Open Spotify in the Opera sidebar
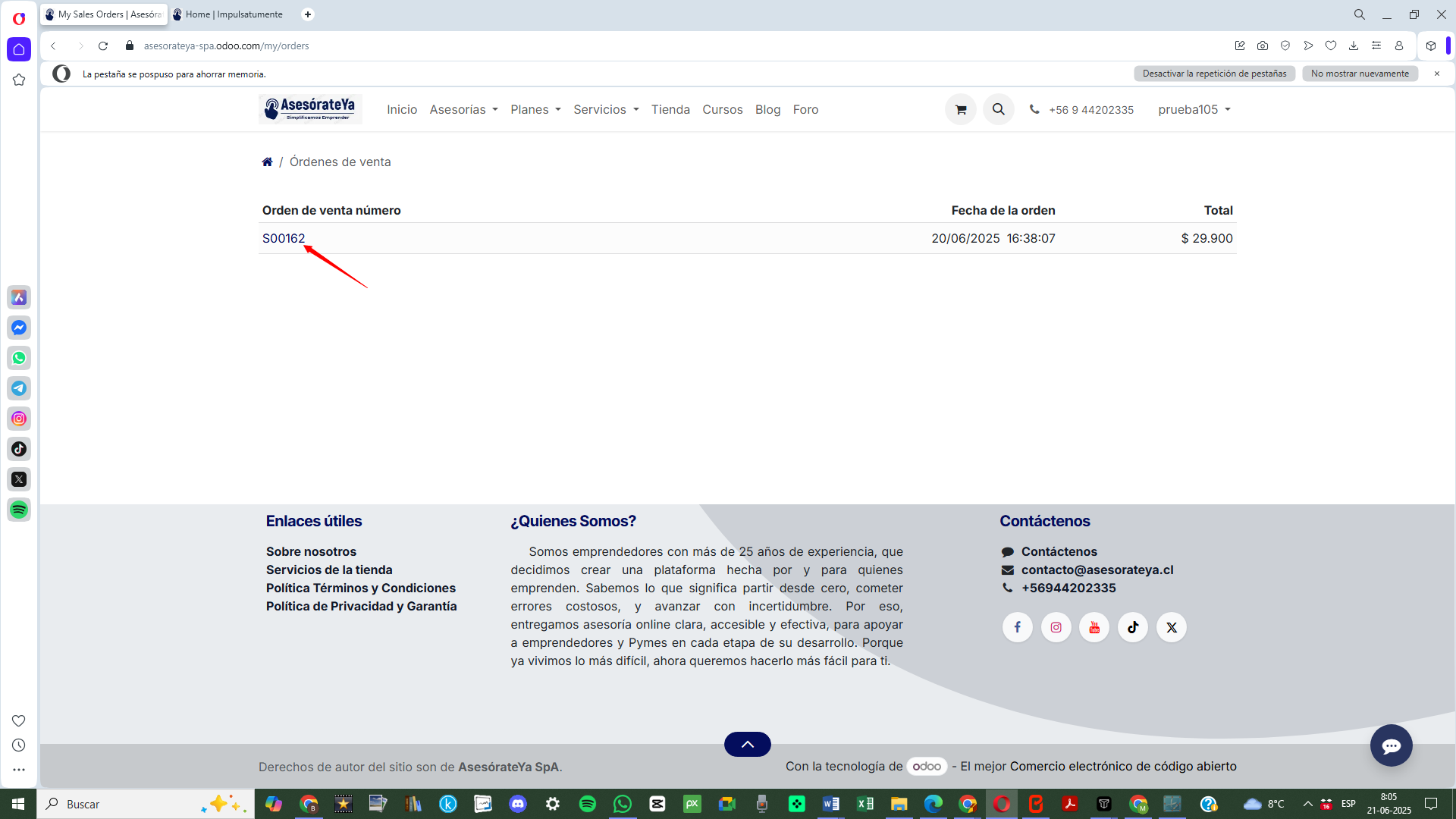1456x819 pixels. pos(19,510)
